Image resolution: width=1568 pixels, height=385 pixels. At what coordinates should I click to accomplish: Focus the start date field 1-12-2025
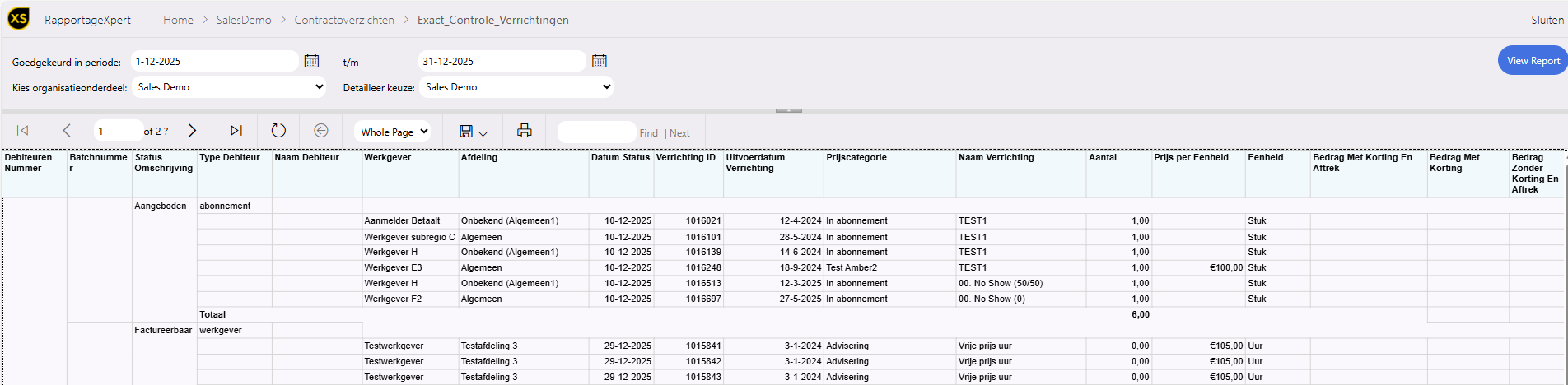(x=215, y=61)
